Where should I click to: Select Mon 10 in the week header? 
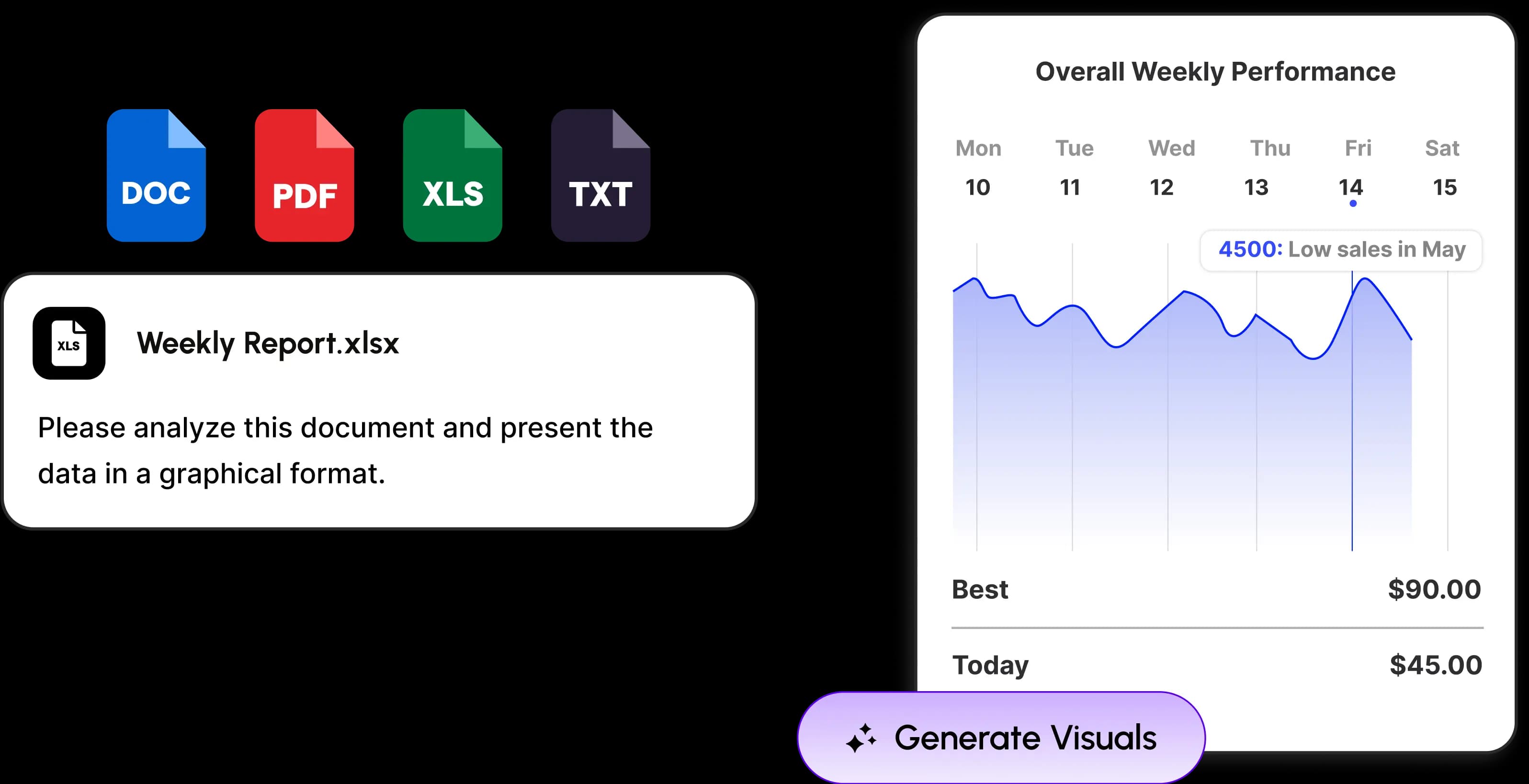point(978,168)
